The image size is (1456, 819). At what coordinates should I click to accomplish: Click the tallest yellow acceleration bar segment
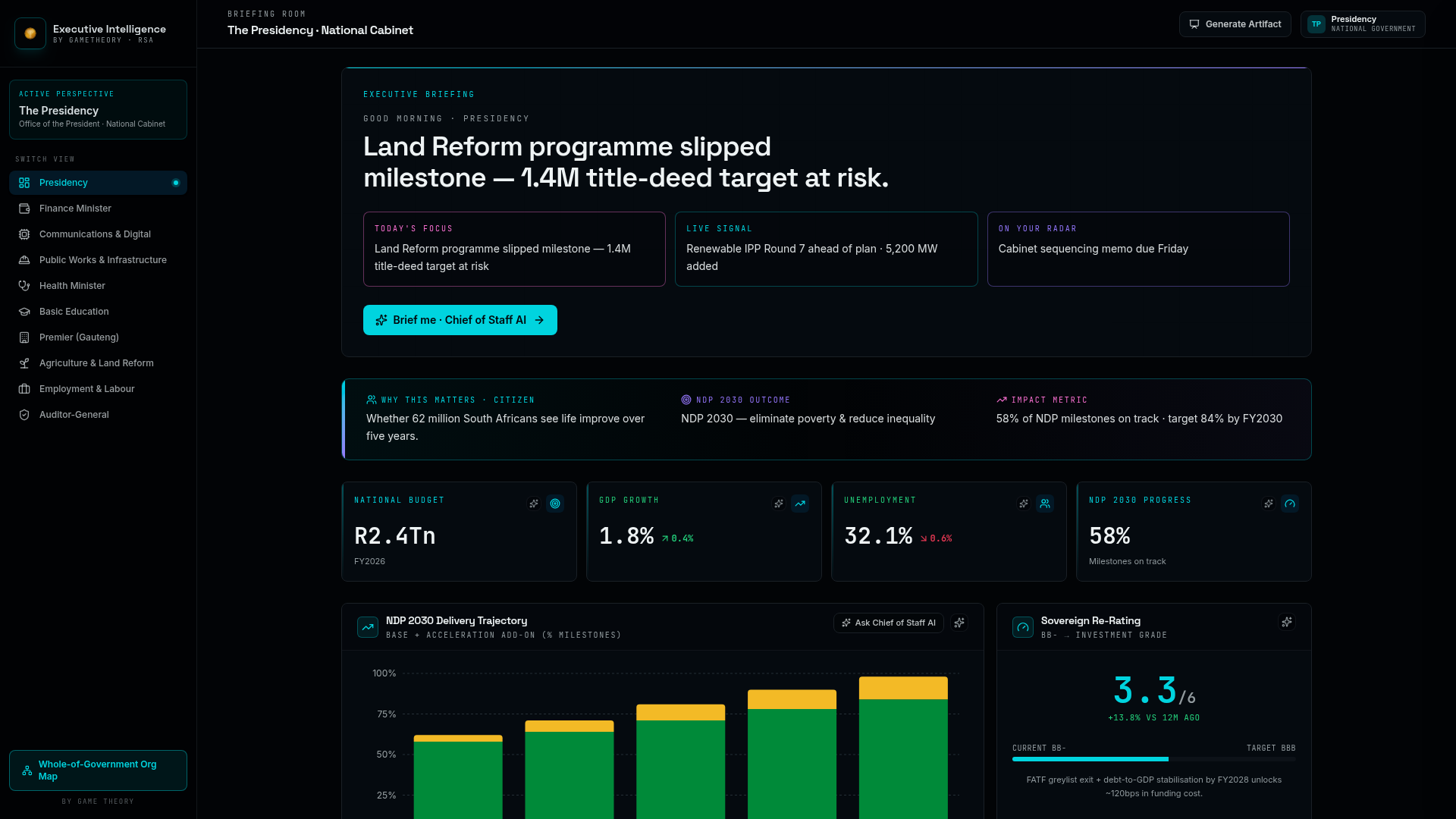click(x=903, y=688)
